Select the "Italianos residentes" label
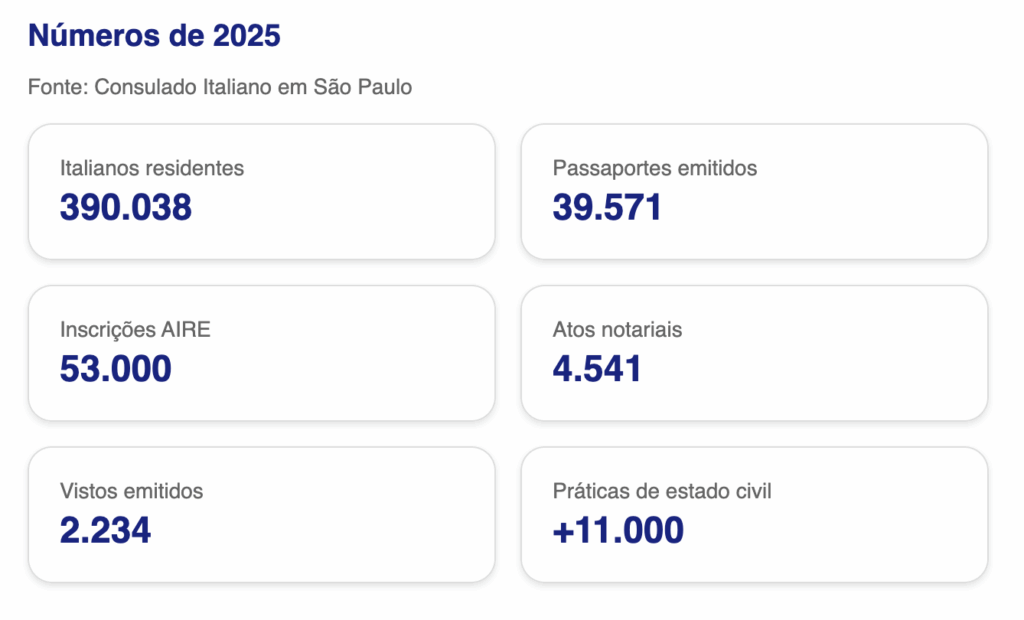Screen dimensions: 1024x620 (x=152, y=168)
